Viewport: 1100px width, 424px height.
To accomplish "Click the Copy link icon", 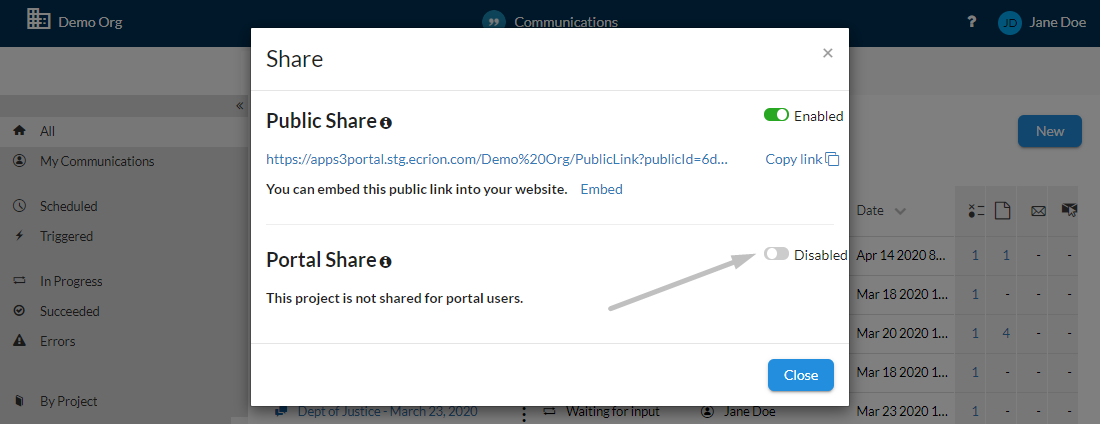I will point(832,159).
